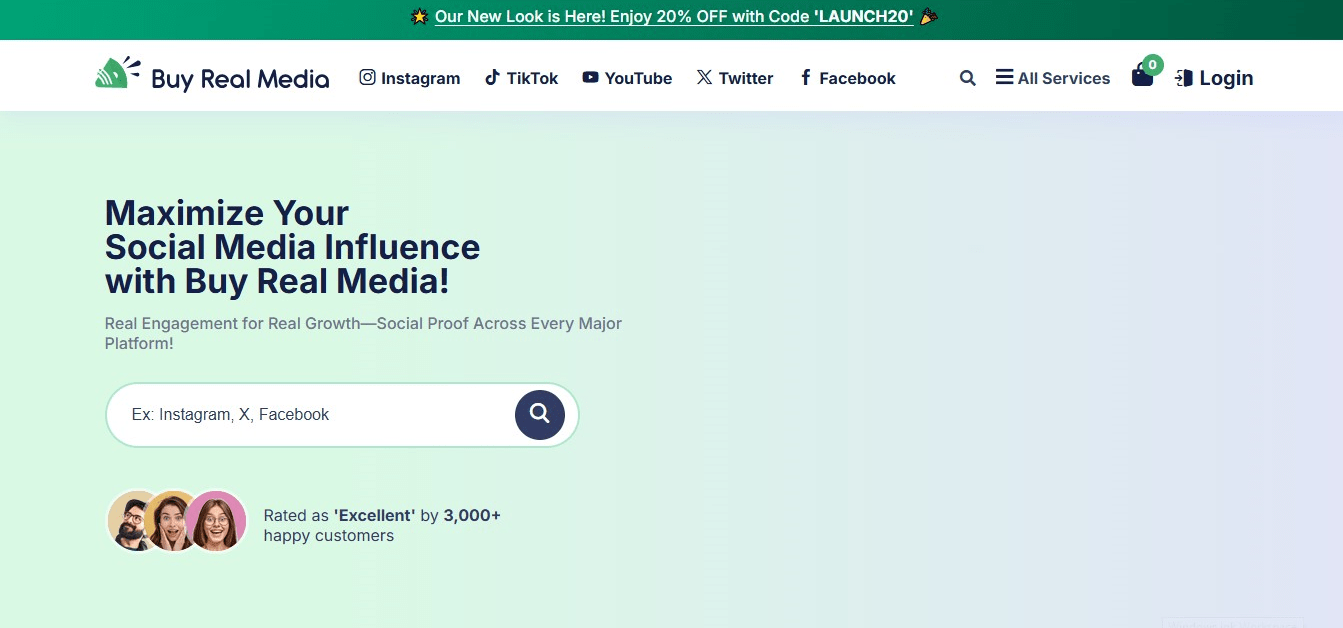This screenshot has height=628, width=1343.
Task: Click the YouTube play icon in navbar
Action: (x=591, y=77)
